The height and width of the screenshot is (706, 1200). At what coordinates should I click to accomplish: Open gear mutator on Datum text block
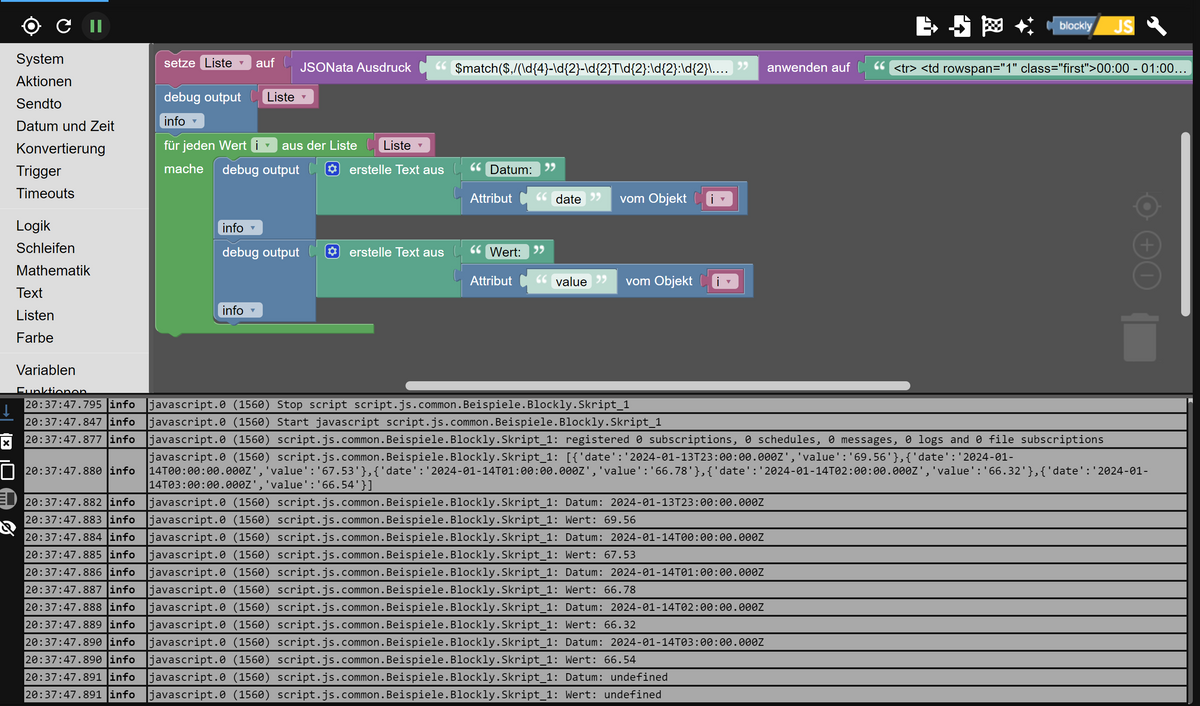pos(333,169)
